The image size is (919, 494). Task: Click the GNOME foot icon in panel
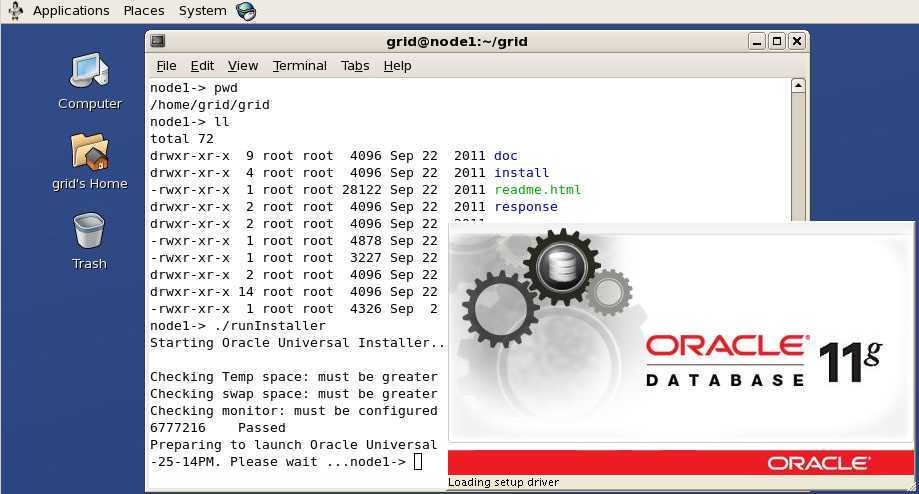[15, 11]
